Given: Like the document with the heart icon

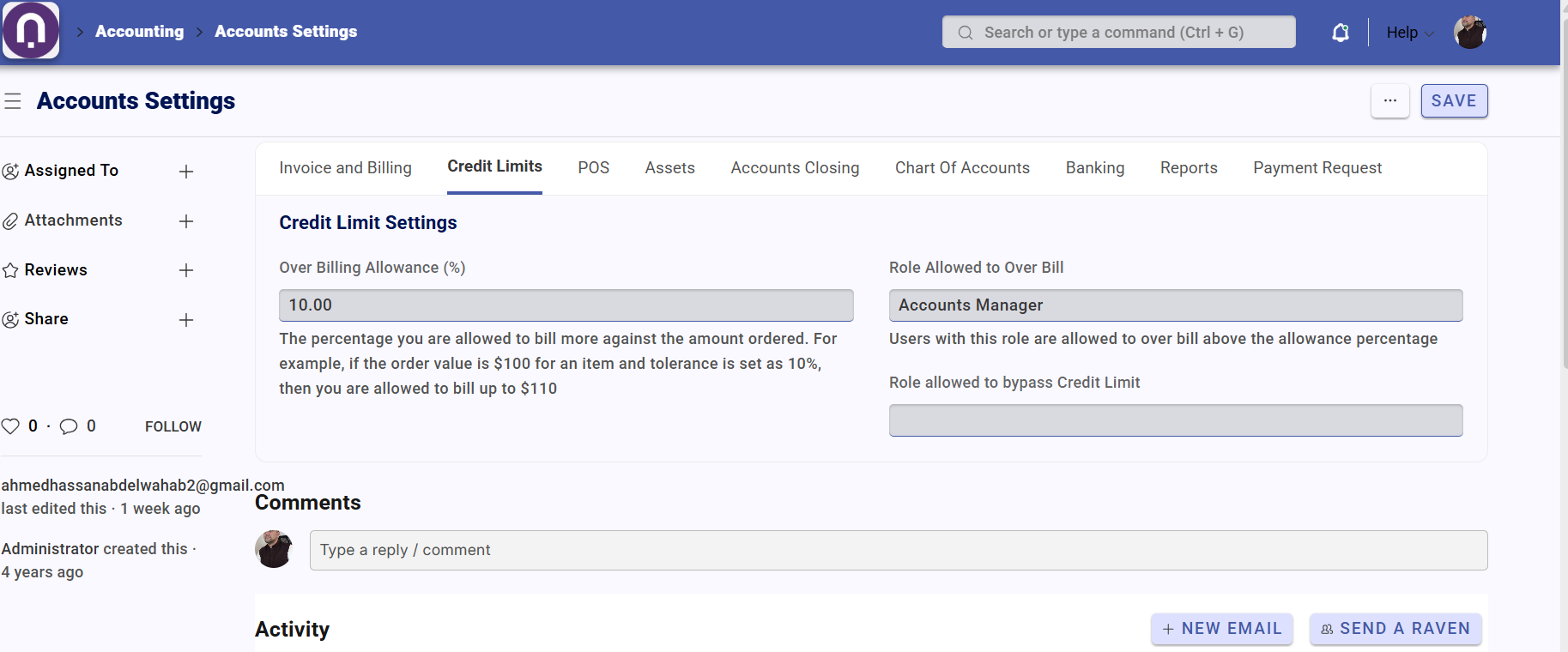Looking at the screenshot, I should tap(10, 426).
